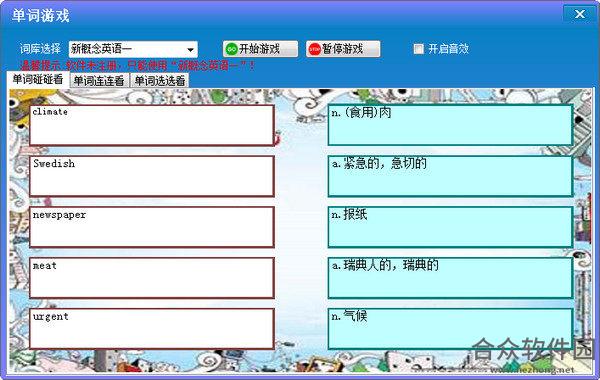The image size is (600, 380).
Task: Enable the 开启音效 checkbox
Action: 419,49
